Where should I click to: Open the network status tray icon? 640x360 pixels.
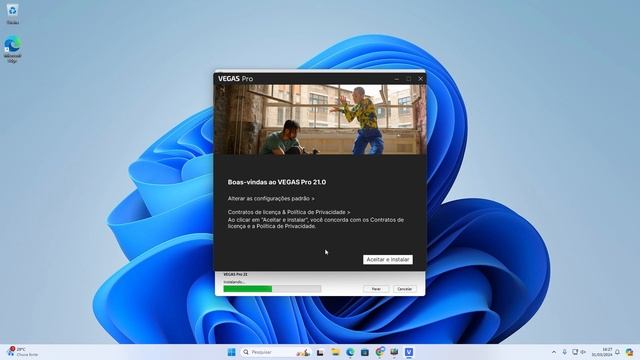pos(575,352)
